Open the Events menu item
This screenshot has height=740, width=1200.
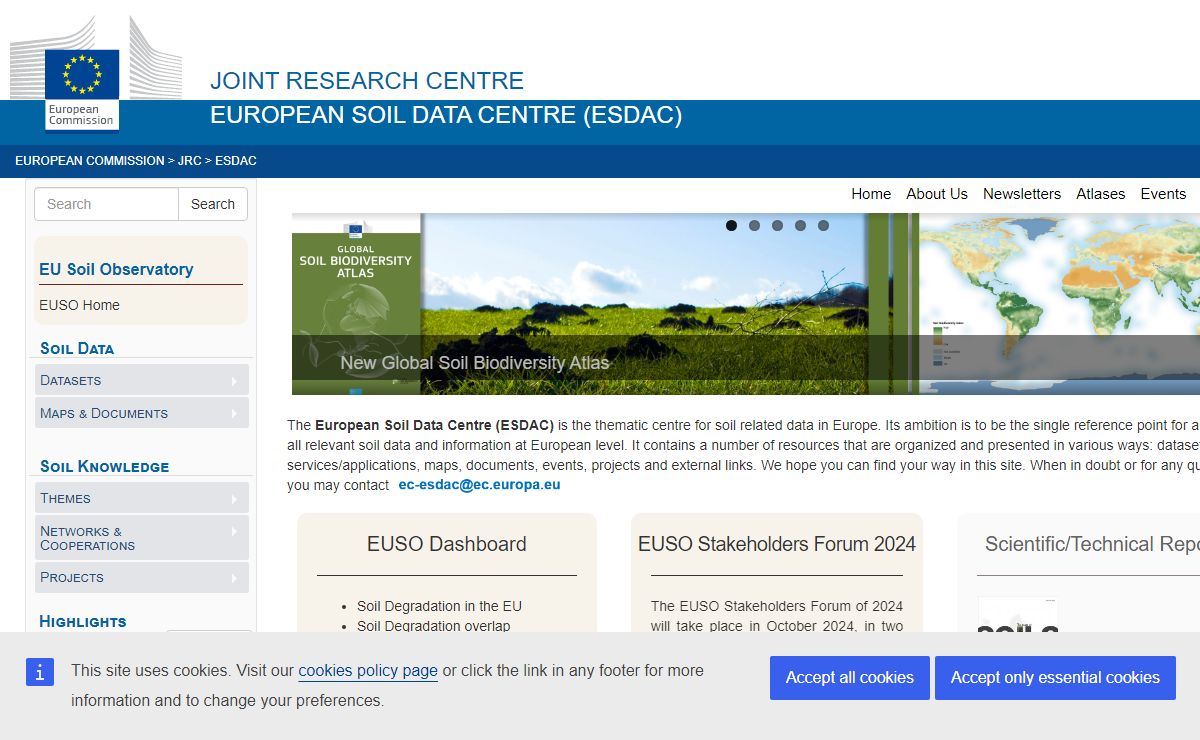click(1163, 194)
